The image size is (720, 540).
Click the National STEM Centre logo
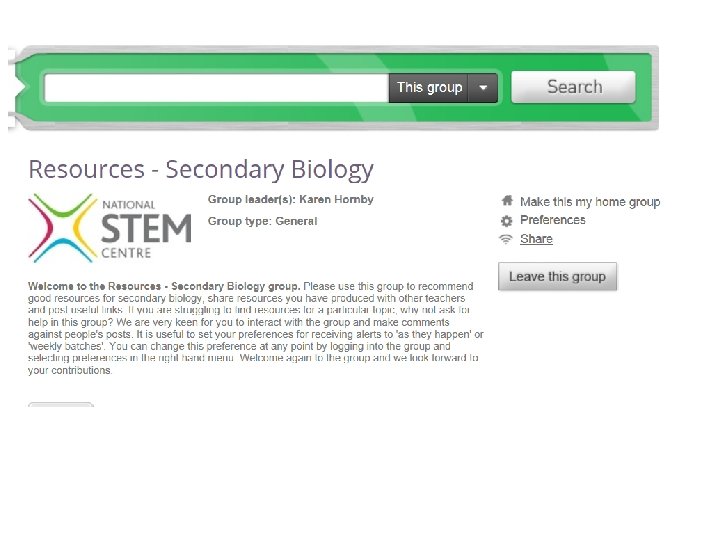coord(109,227)
